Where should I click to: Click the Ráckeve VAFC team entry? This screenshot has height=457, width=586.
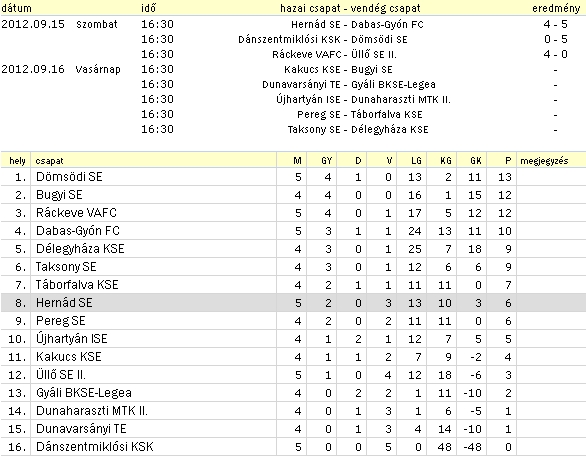click(x=76, y=213)
